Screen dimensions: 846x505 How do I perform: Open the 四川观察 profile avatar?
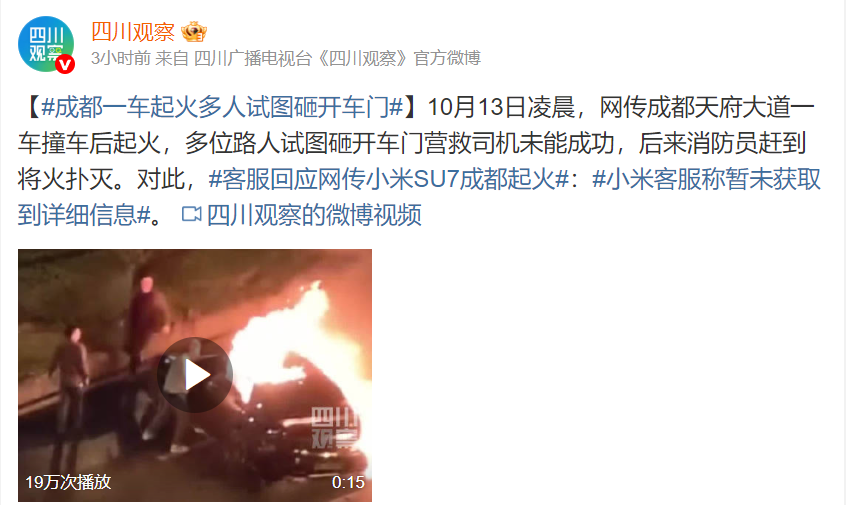tap(46, 44)
